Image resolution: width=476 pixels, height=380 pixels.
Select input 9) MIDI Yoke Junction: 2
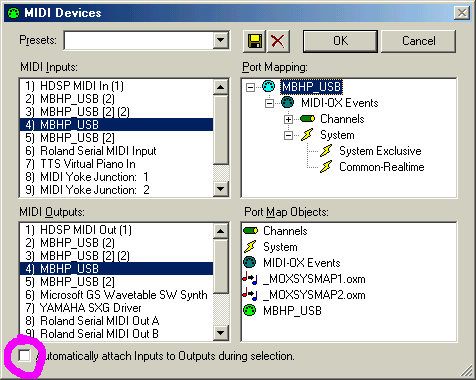pos(117,190)
